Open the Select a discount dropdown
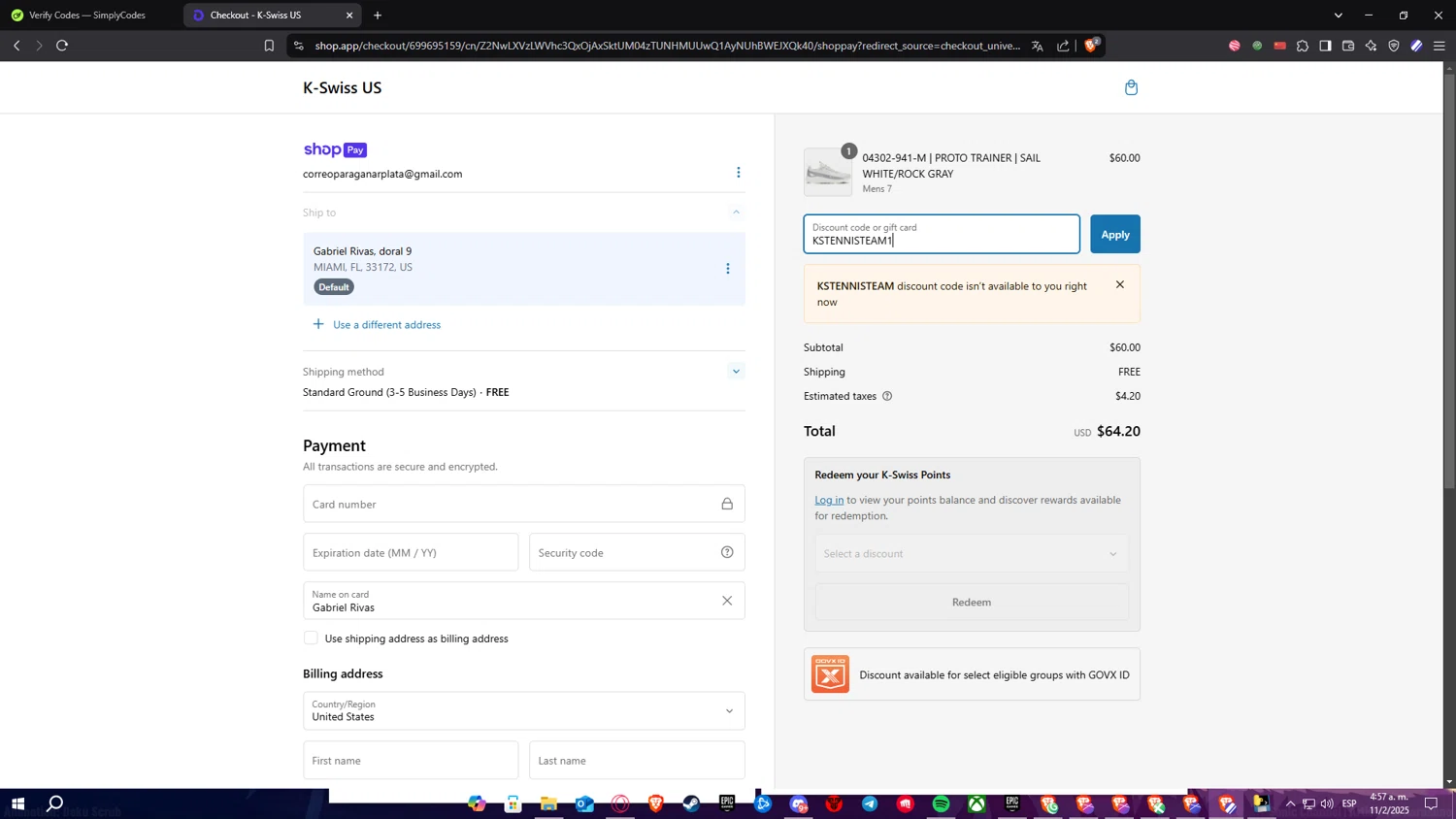1456x819 pixels. click(972, 553)
